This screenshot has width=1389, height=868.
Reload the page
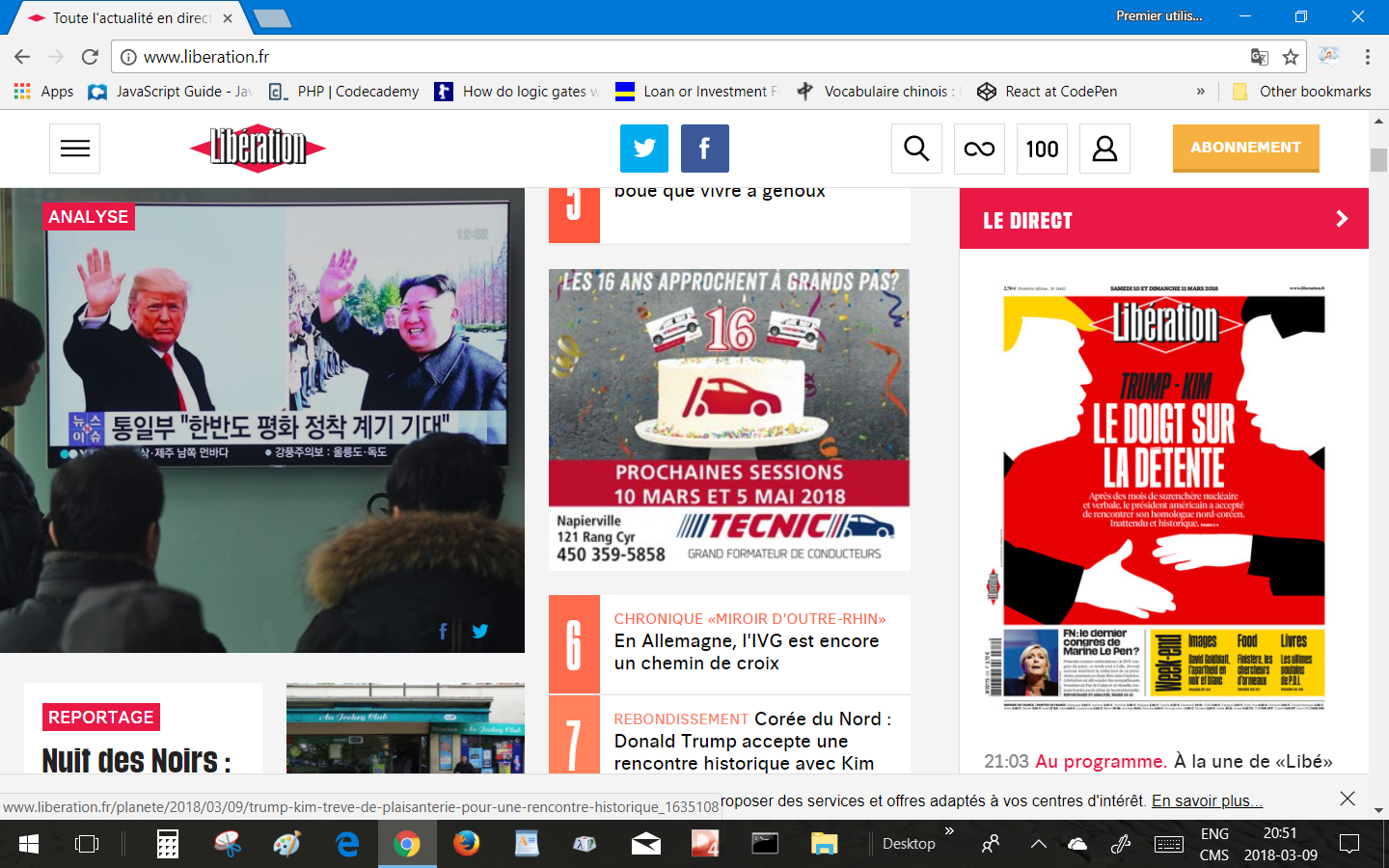[90, 57]
